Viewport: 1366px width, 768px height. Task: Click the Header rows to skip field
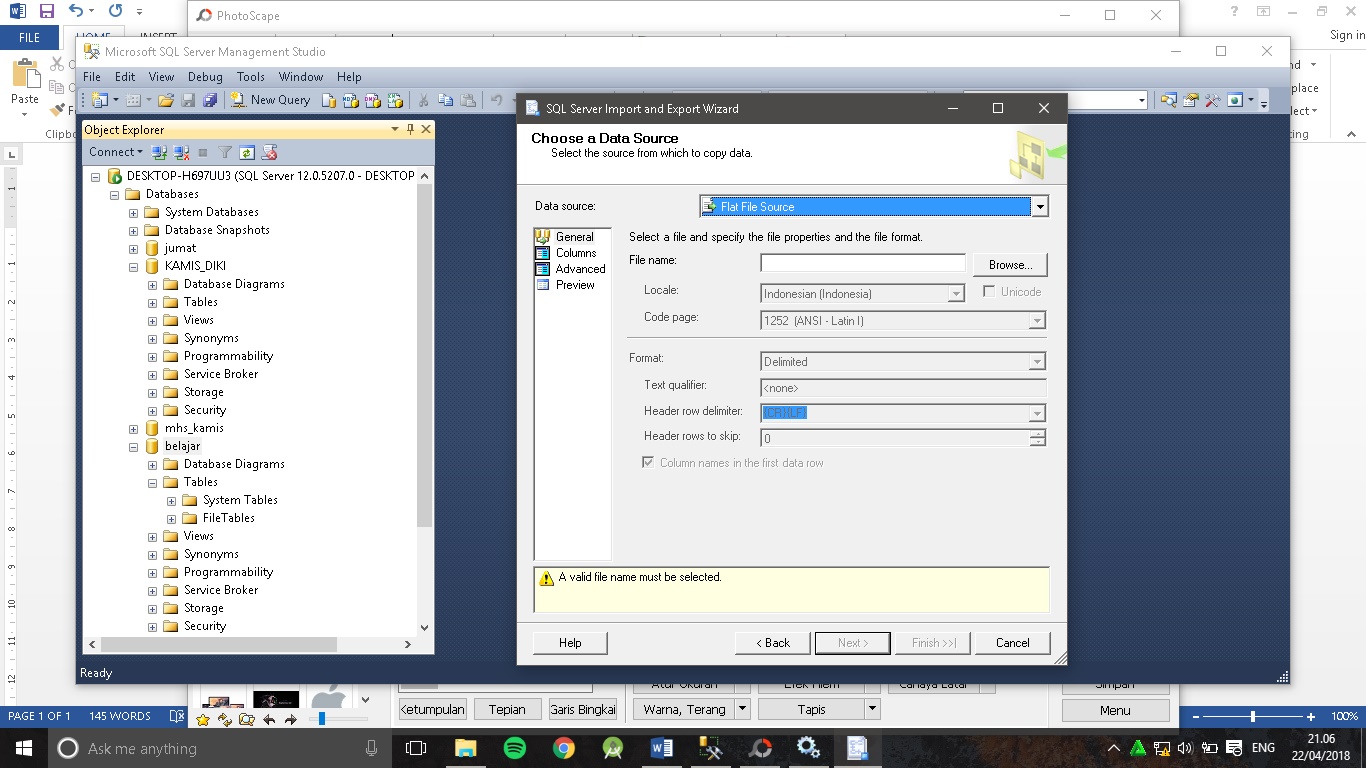(x=896, y=438)
